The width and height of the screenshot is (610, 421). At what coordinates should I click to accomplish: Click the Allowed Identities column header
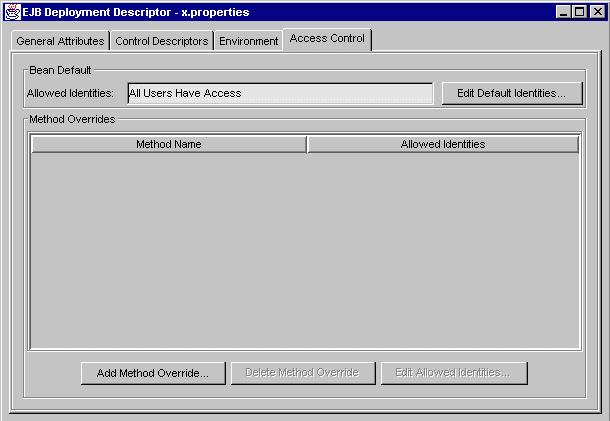click(443, 144)
